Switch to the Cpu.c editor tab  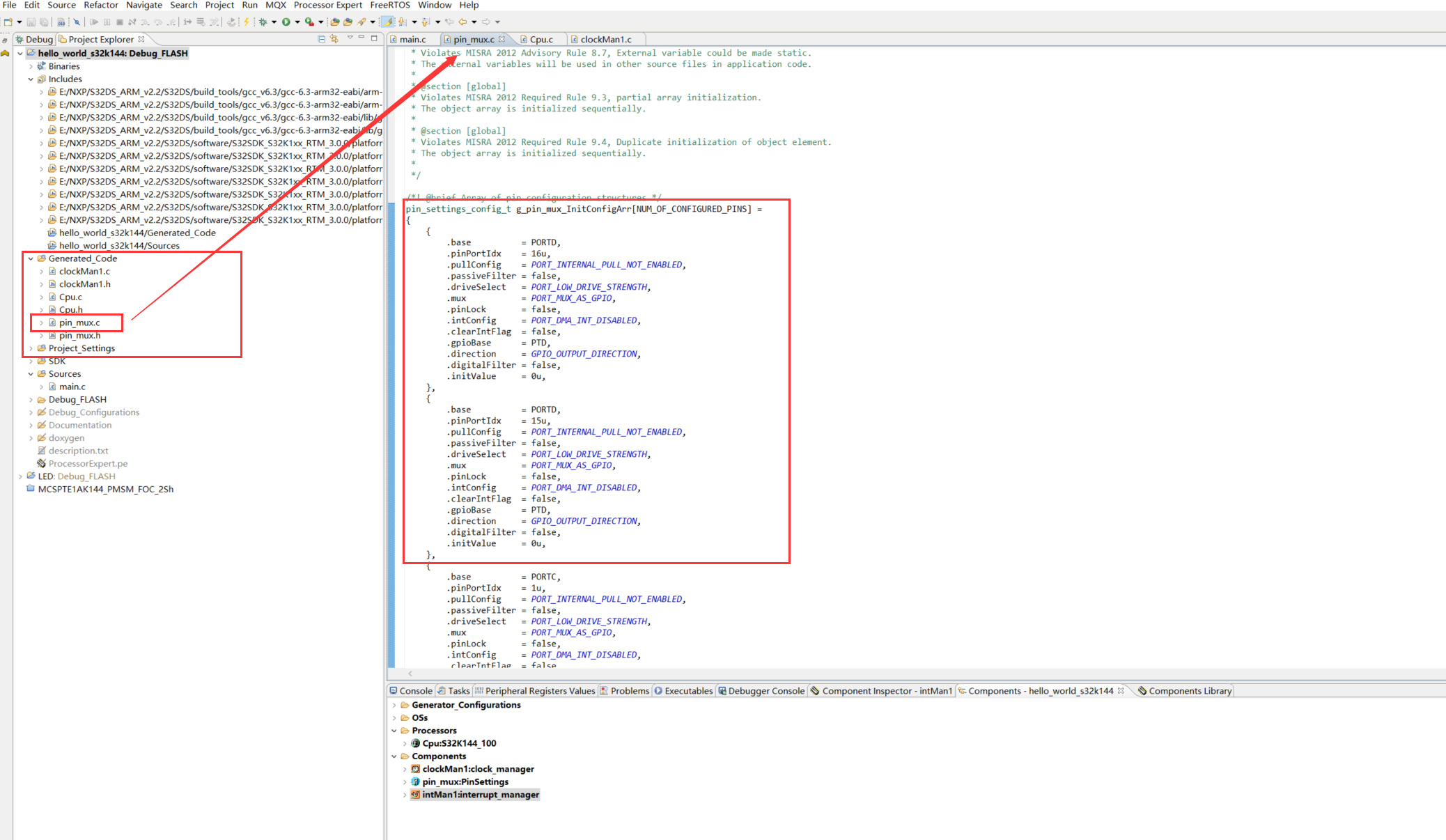[541, 40]
